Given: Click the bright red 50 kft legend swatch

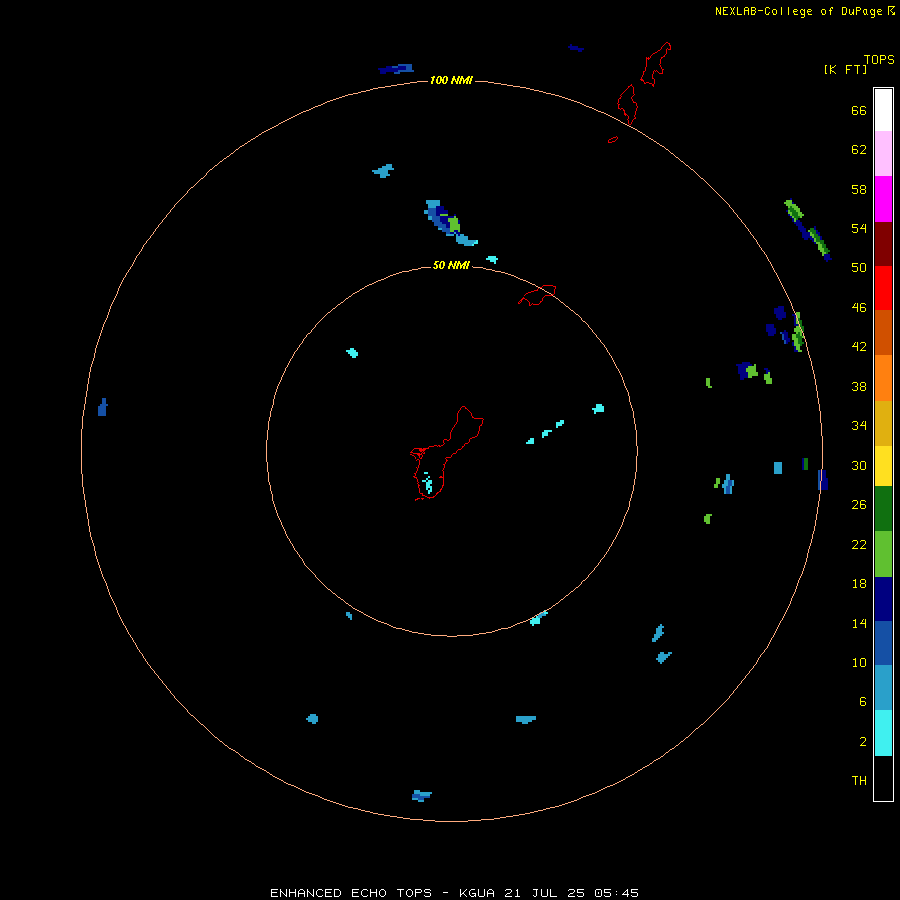Looking at the screenshot, I should click(883, 288).
